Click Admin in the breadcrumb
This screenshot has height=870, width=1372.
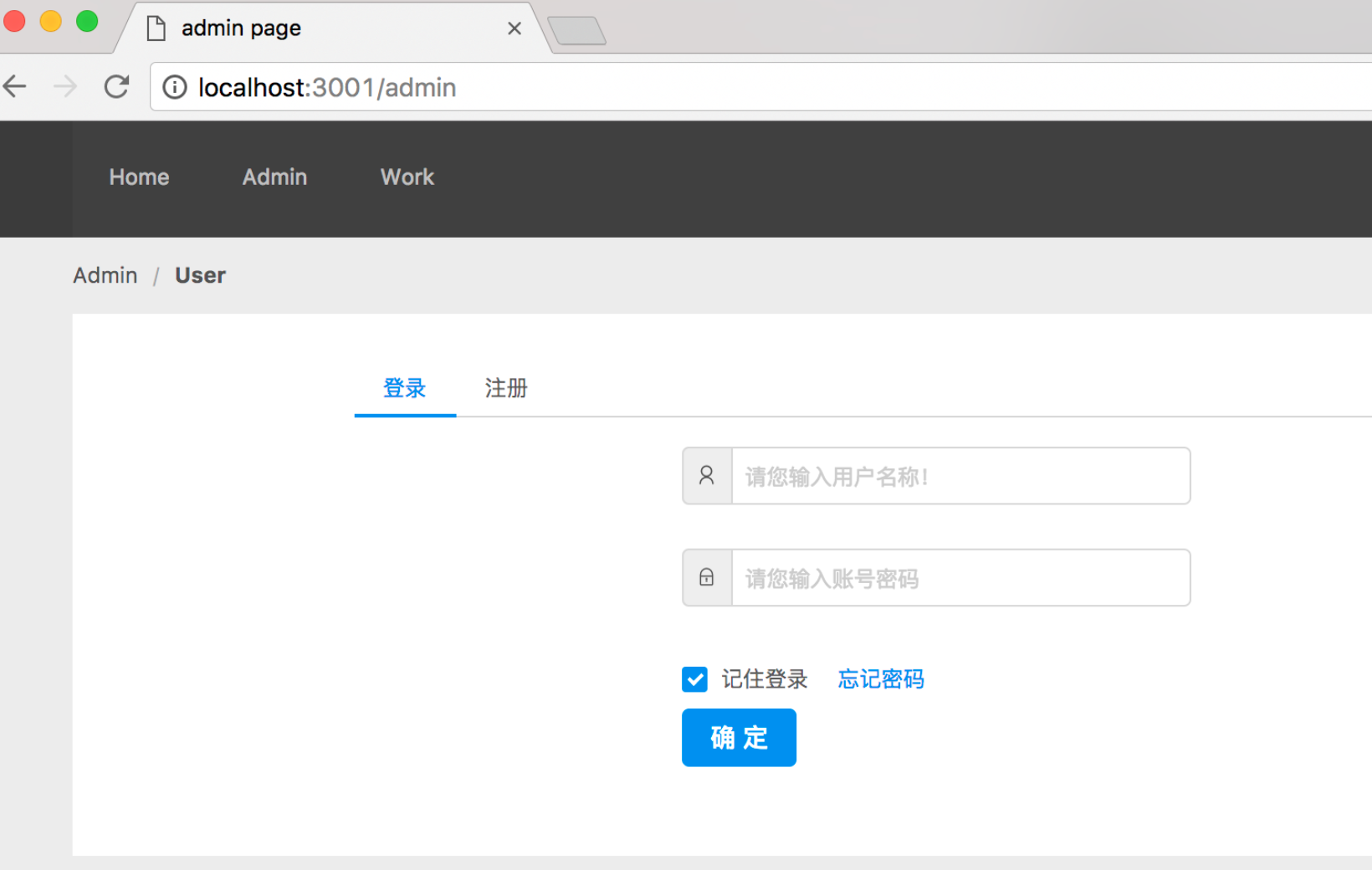105,275
